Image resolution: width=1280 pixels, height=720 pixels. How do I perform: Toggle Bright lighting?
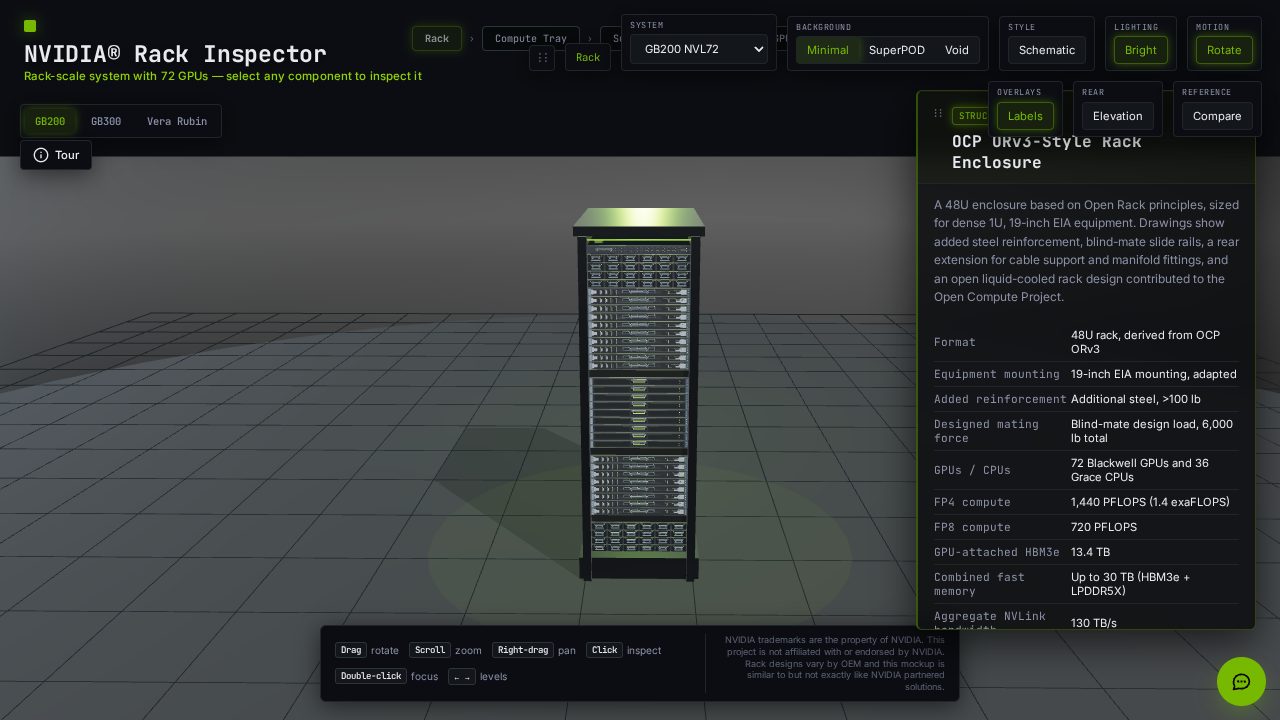point(1141,50)
